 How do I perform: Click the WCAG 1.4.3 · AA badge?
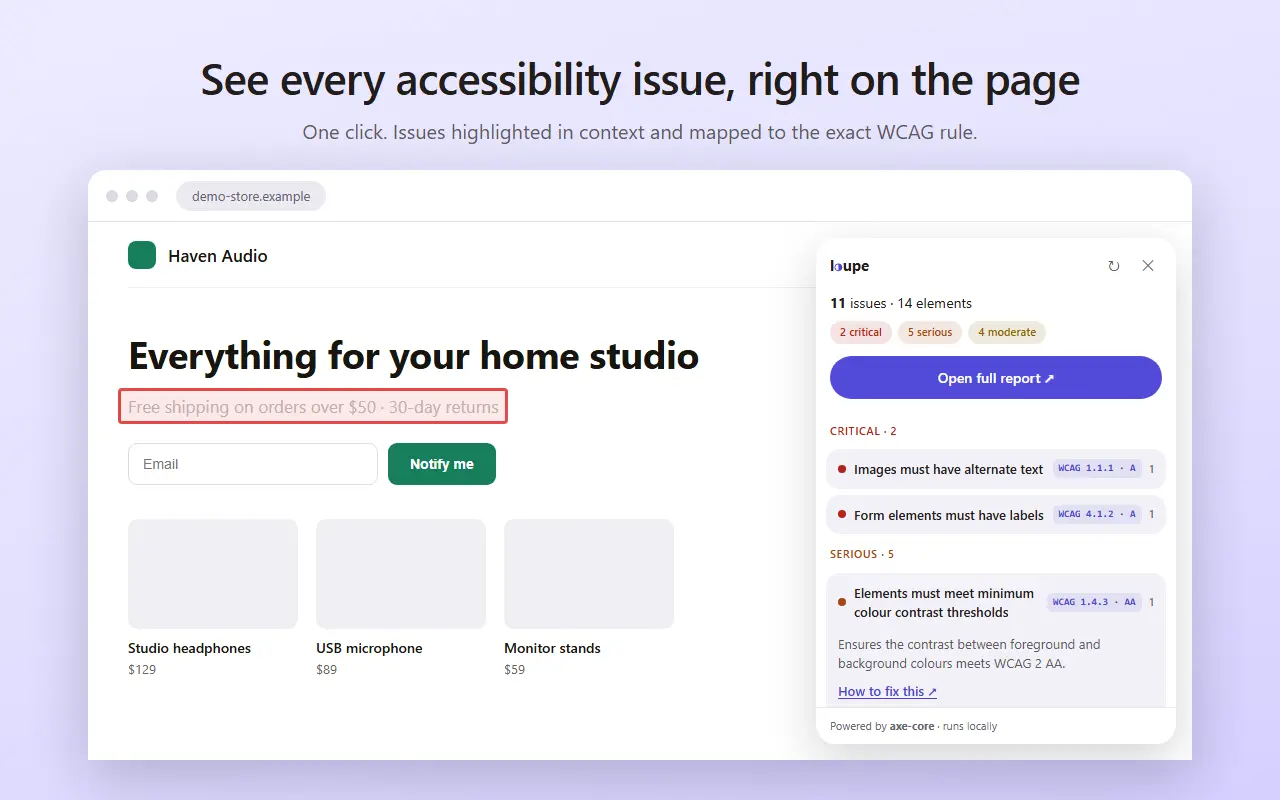pyautogui.click(x=1095, y=602)
